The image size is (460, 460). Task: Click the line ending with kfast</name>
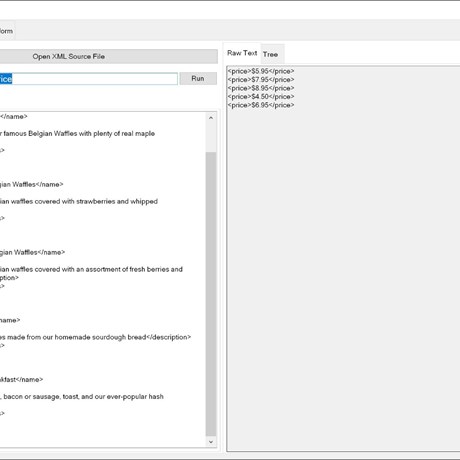pos(22,380)
